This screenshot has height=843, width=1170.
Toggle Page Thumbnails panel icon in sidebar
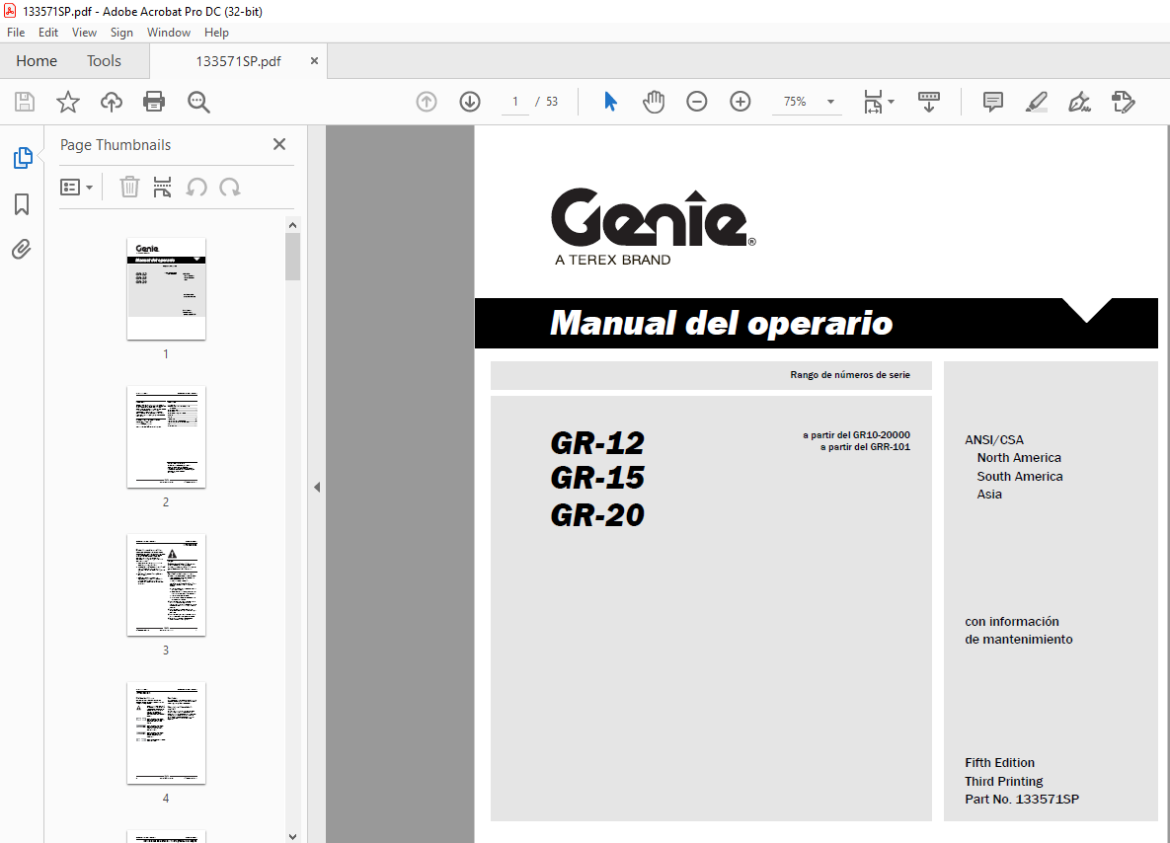click(x=22, y=158)
